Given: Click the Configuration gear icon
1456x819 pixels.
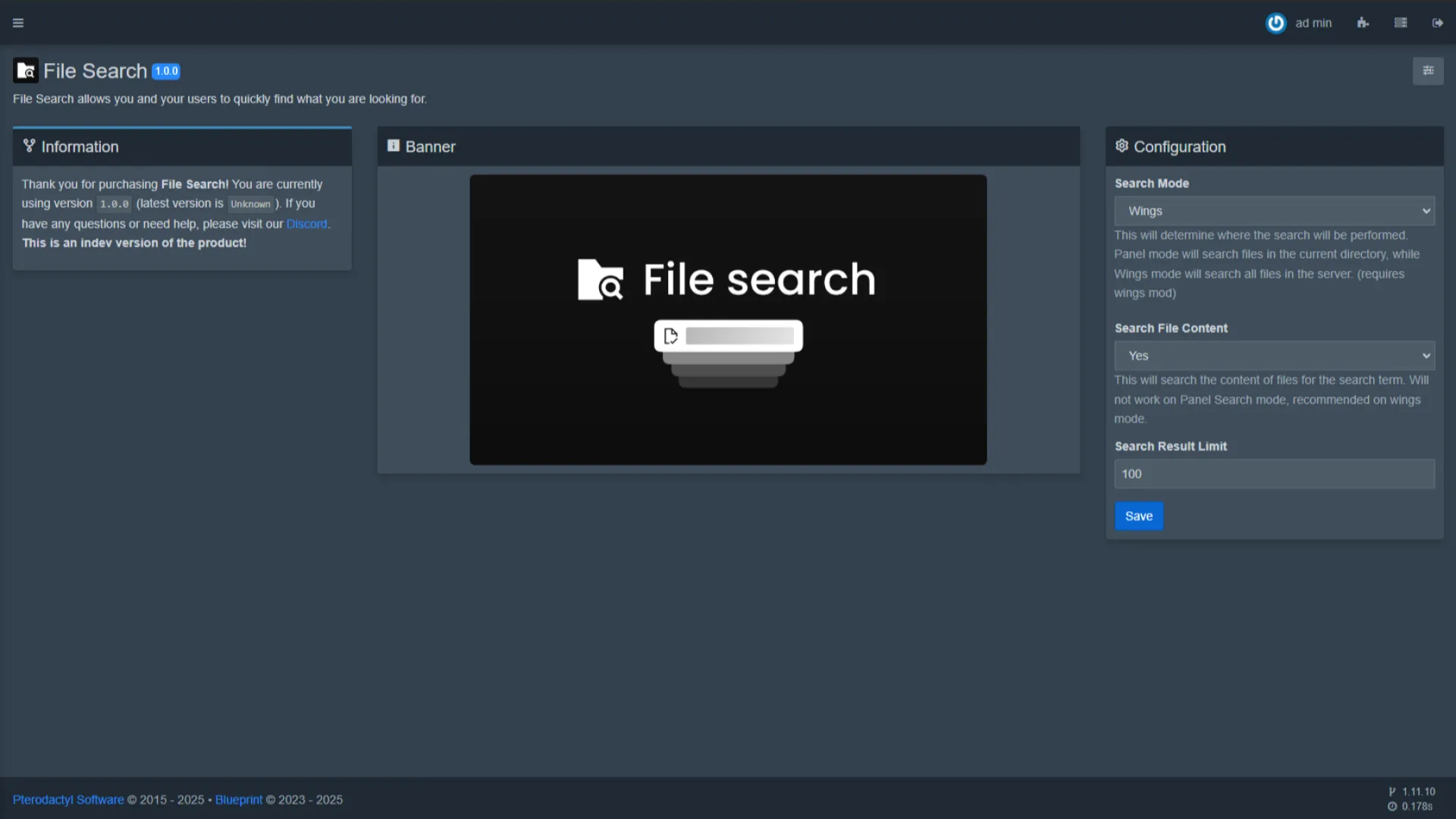Looking at the screenshot, I should pyautogui.click(x=1122, y=146).
